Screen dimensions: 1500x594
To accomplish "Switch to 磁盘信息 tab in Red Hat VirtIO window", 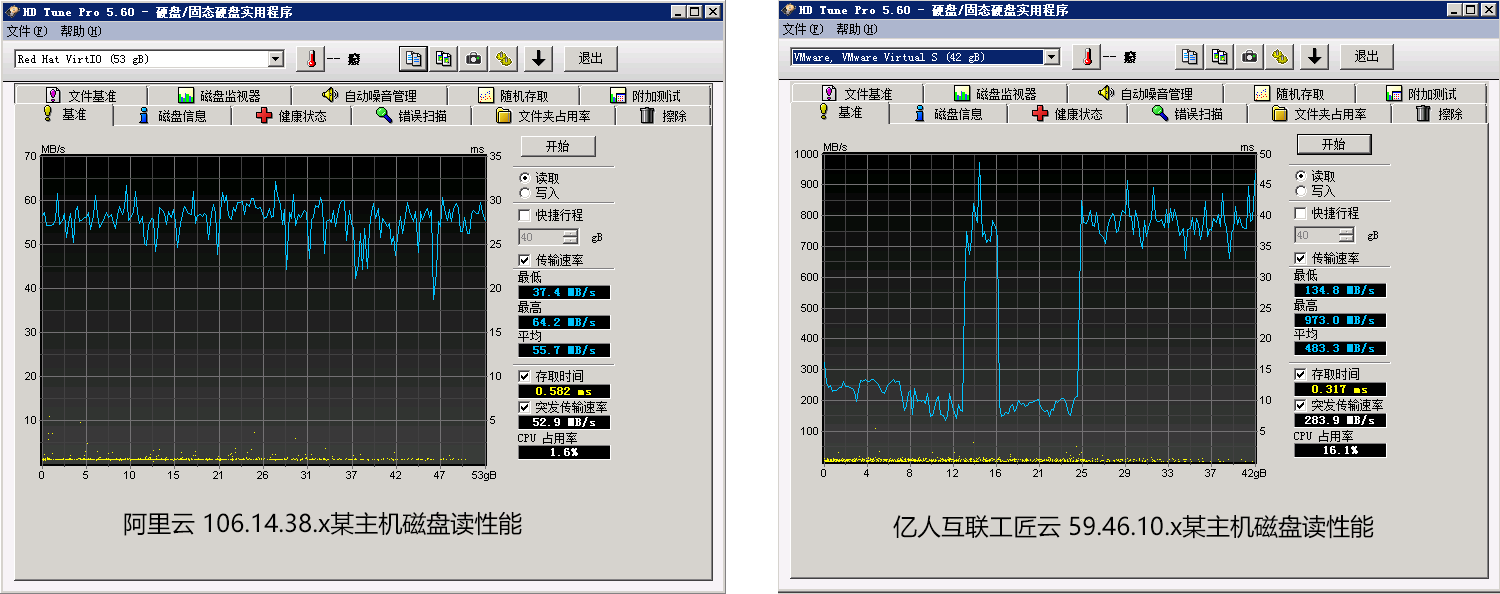I will pyautogui.click(x=172, y=116).
